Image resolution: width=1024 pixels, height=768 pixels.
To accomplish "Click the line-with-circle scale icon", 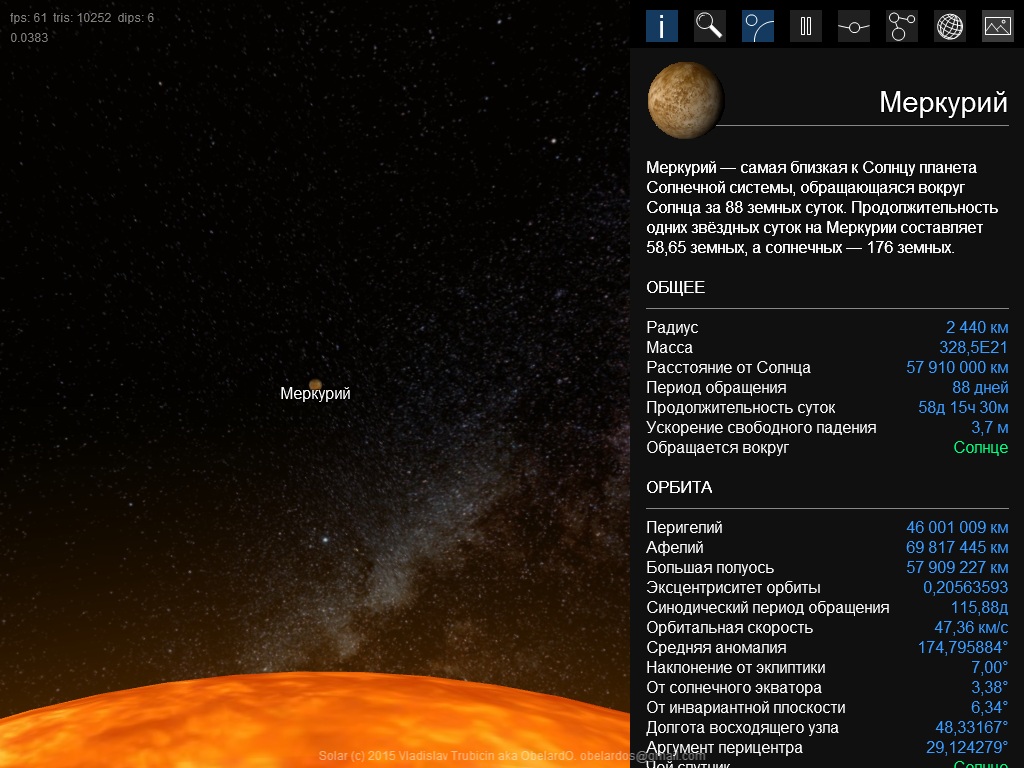I will pyautogui.click(x=854, y=26).
